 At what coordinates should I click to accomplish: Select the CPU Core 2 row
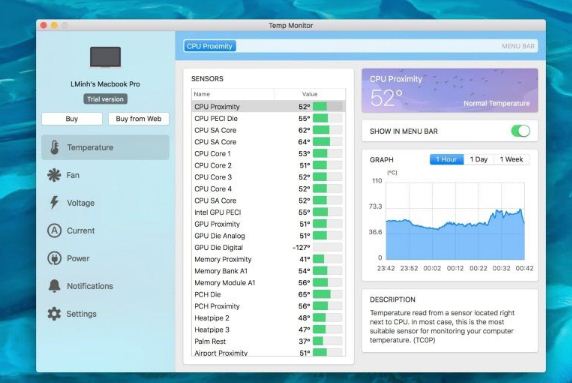pyautogui.click(x=268, y=165)
